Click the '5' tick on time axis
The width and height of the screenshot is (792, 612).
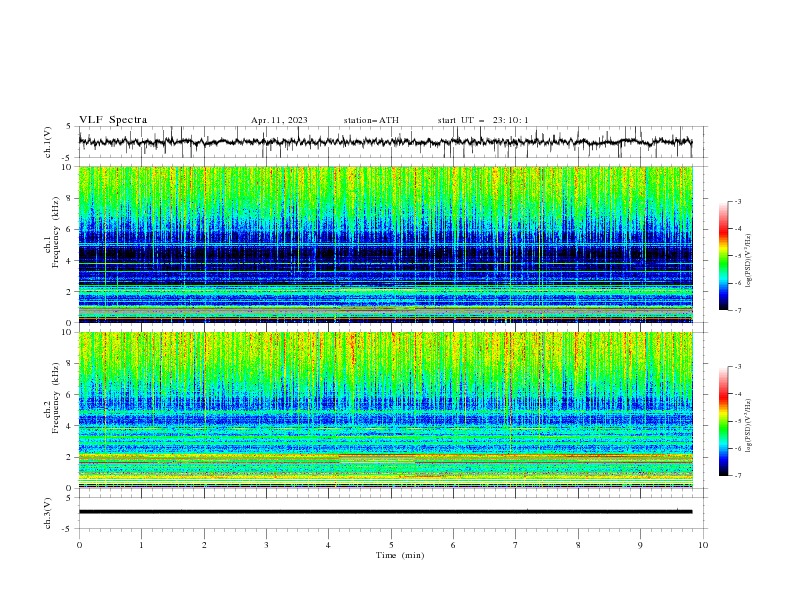point(391,545)
